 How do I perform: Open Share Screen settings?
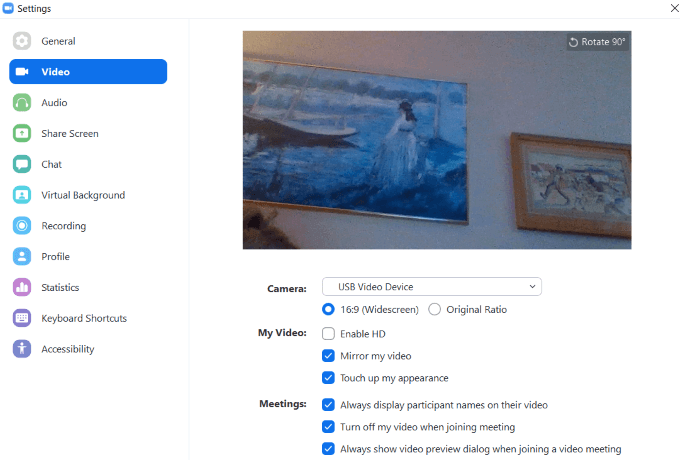[70, 134]
